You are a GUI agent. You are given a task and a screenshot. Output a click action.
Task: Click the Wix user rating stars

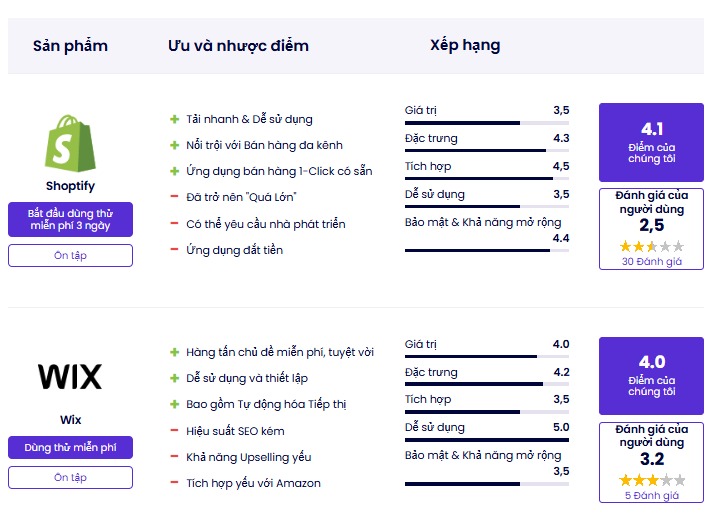point(652,480)
